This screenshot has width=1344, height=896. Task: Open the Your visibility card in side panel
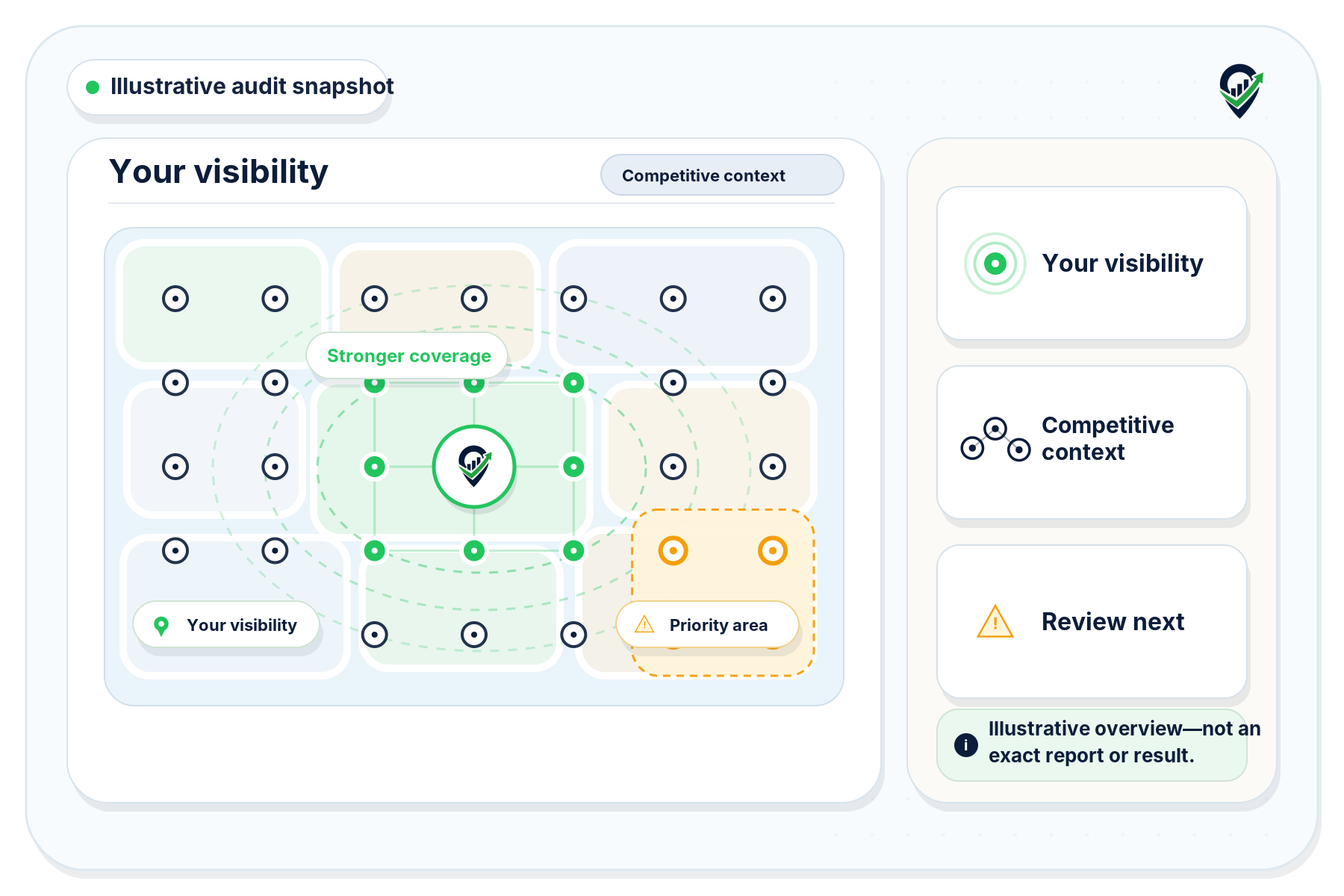pyautogui.click(x=1092, y=264)
